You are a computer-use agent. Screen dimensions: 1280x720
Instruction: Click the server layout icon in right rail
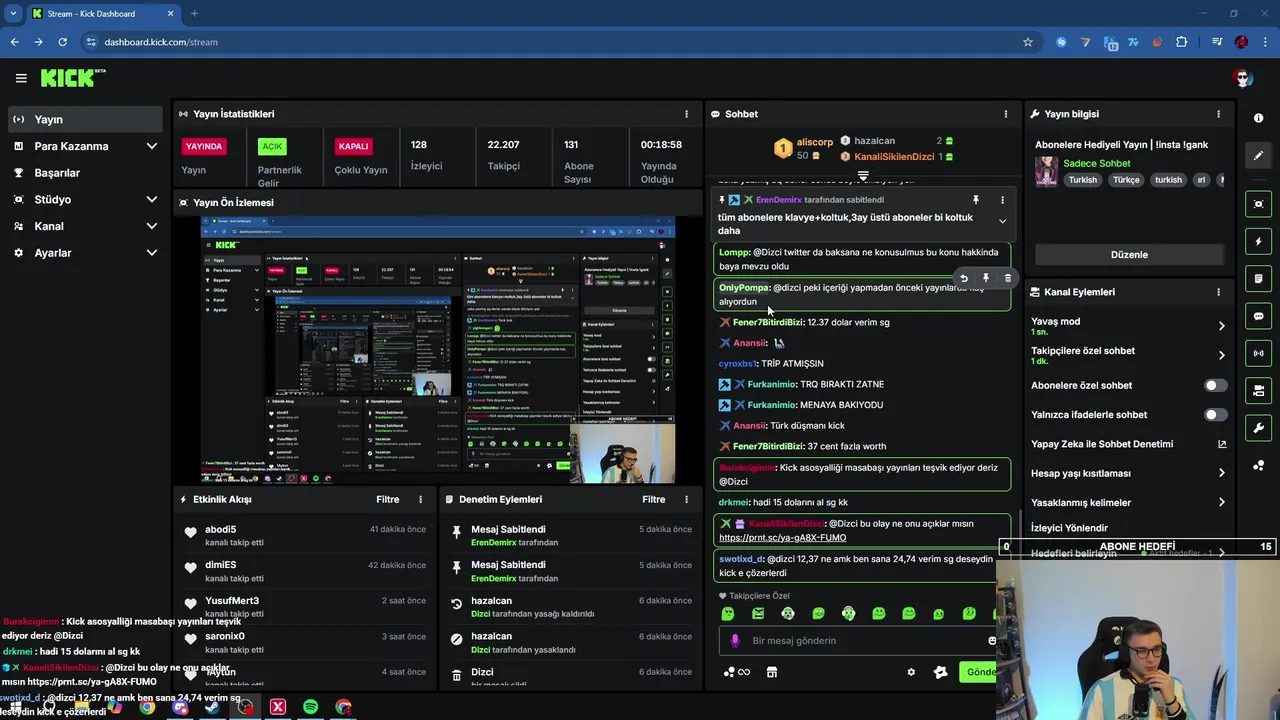pyautogui.click(x=1258, y=390)
